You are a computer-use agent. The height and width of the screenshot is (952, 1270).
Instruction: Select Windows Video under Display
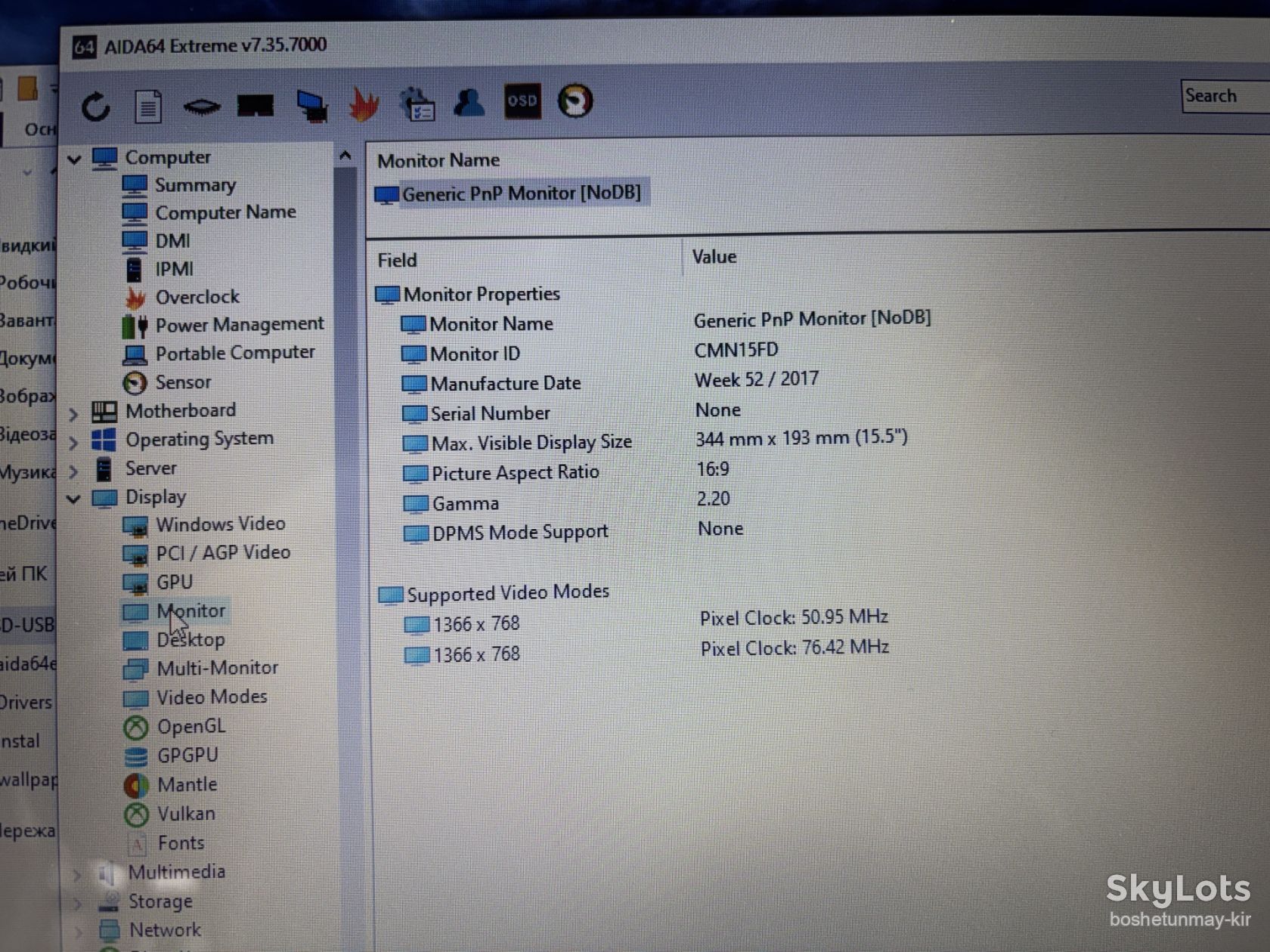(x=204, y=524)
